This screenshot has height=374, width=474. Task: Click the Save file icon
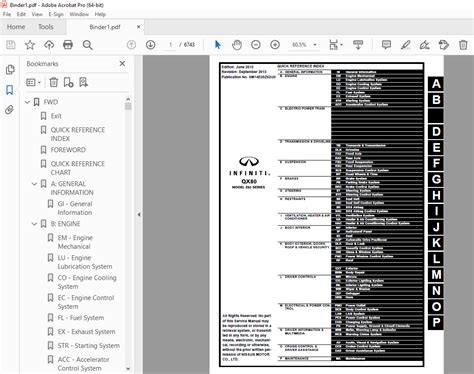coord(11,45)
